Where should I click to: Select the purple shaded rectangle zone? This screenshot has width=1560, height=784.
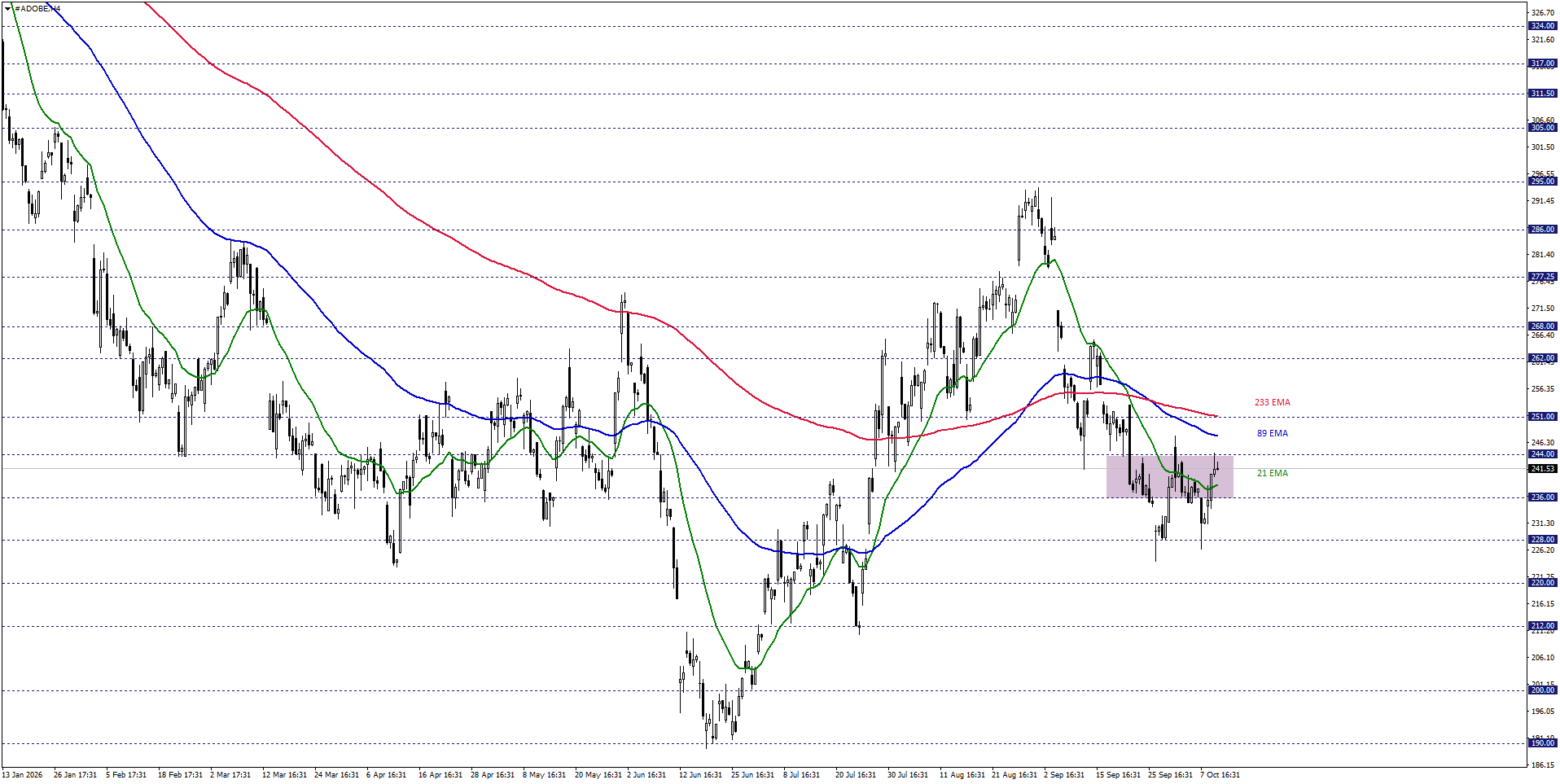click(1169, 476)
